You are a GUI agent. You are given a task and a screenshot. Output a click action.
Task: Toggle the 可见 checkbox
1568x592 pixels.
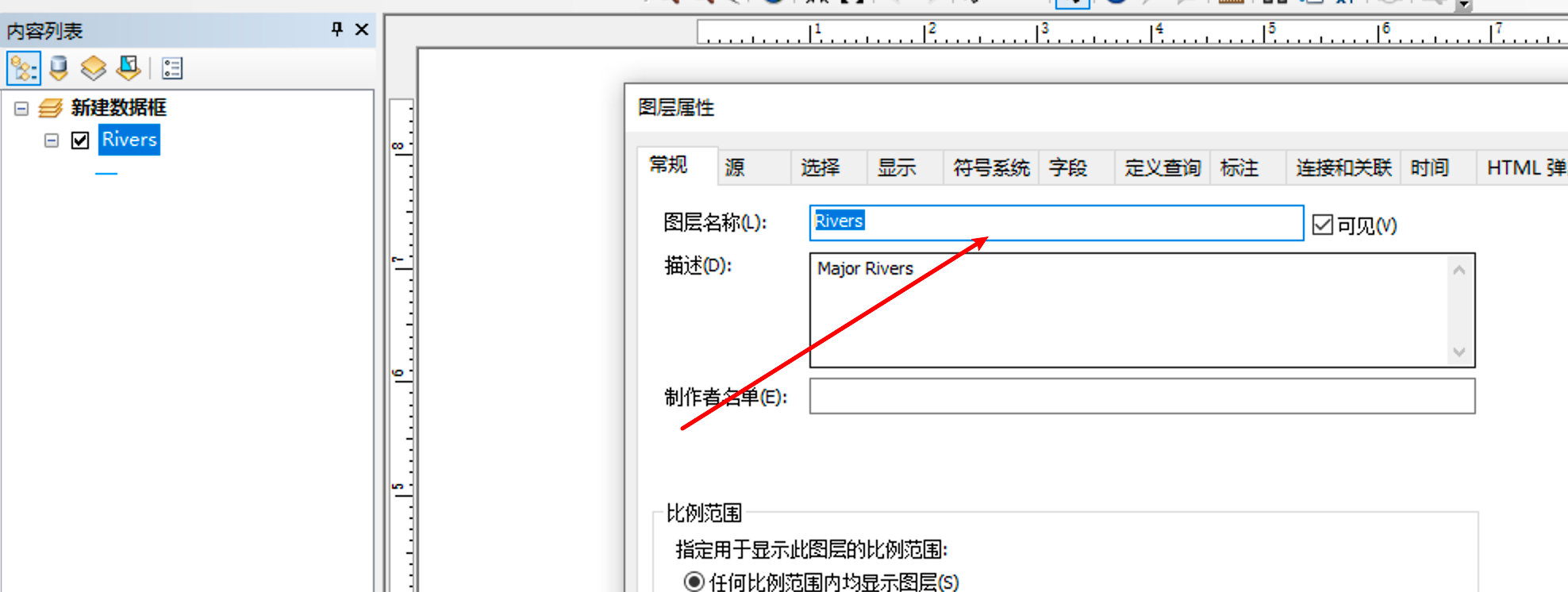click(x=1322, y=225)
